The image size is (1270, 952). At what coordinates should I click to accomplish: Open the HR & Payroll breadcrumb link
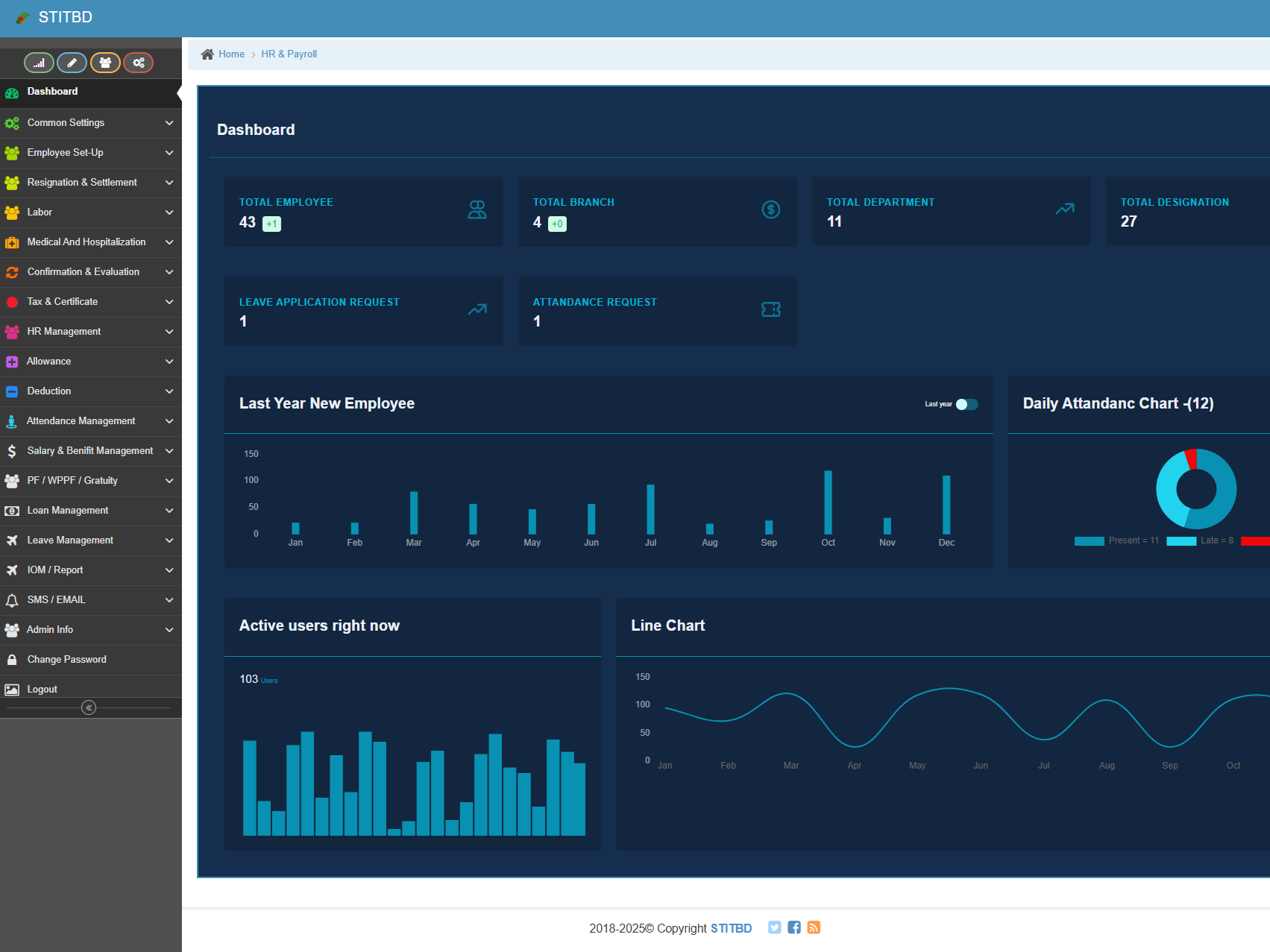(289, 54)
